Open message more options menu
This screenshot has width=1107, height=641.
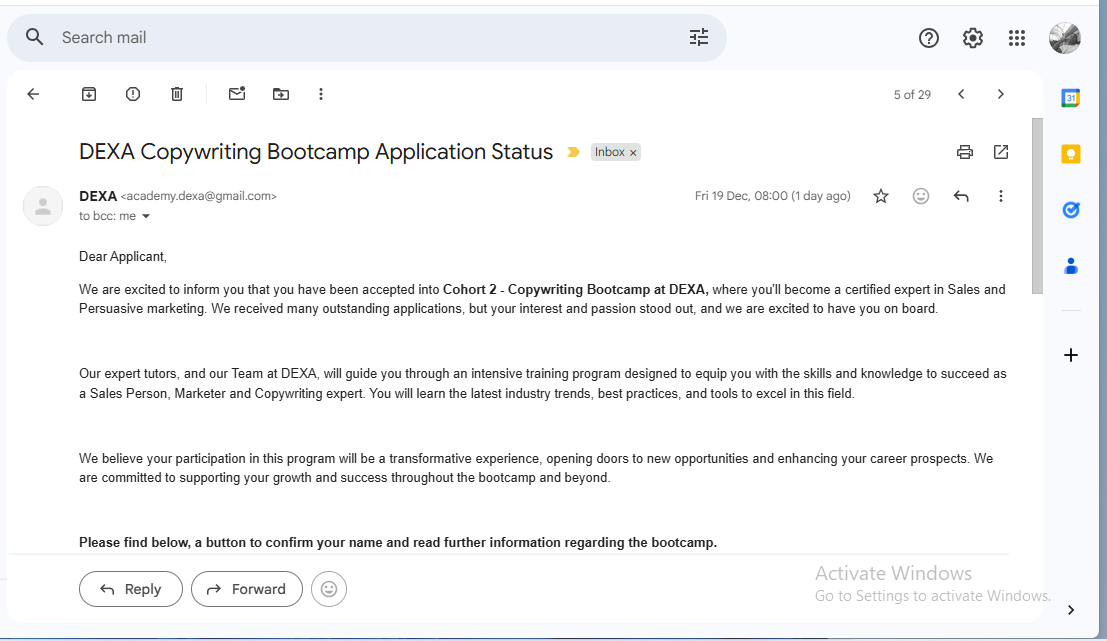coord(1000,196)
